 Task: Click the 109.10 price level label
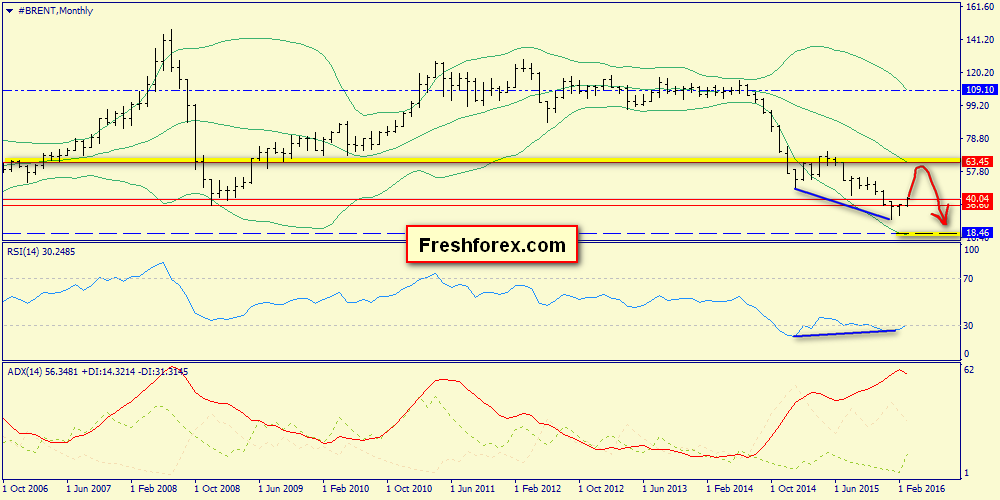click(978, 90)
